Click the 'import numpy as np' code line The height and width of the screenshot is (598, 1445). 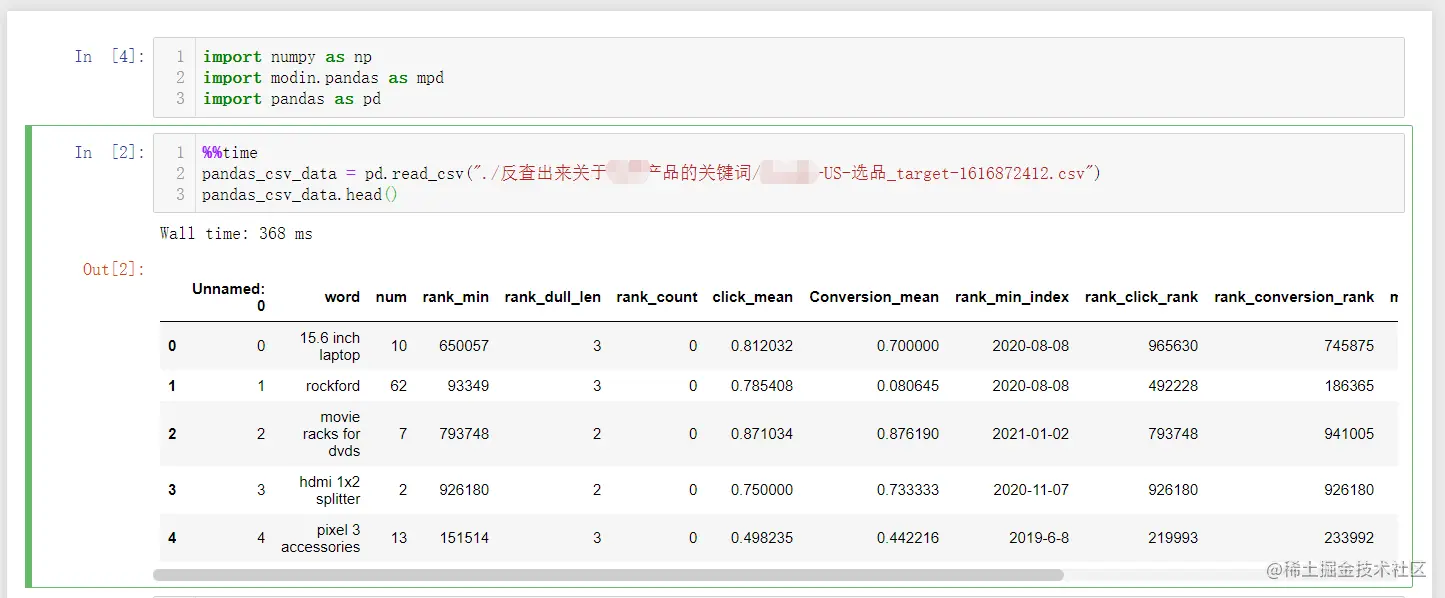(x=287, y=57)
